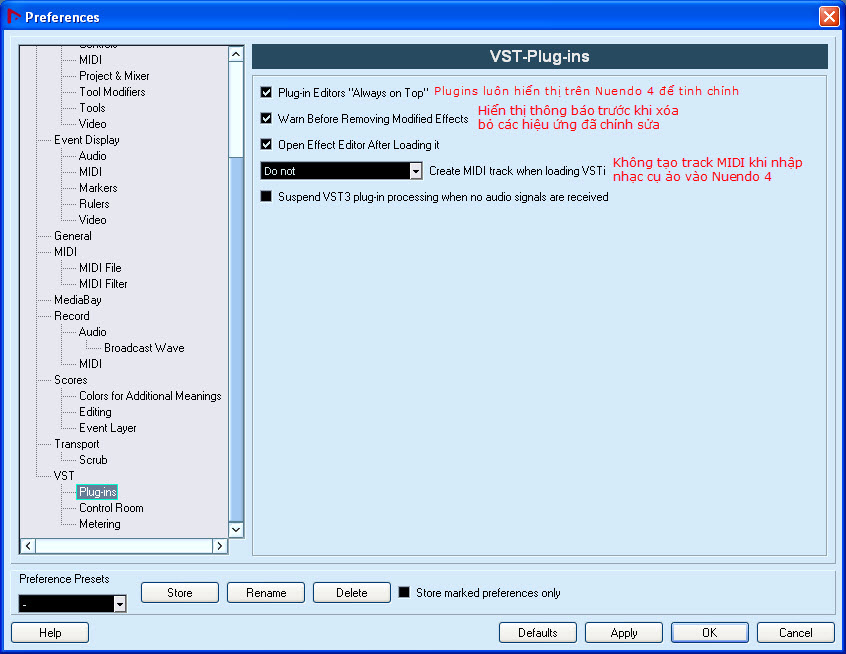Select the MIDI entry above Project & Mixer
Image resolution: width=846 pixels, height=654 pixels.
[90, 60]
